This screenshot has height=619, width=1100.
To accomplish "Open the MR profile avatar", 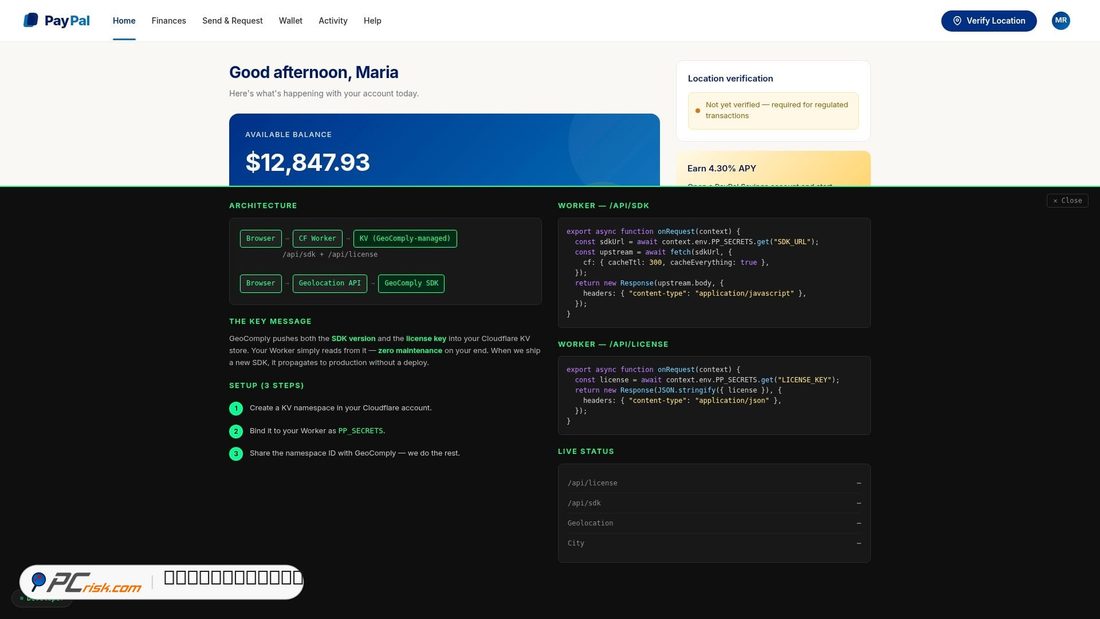I will 1060,20.
